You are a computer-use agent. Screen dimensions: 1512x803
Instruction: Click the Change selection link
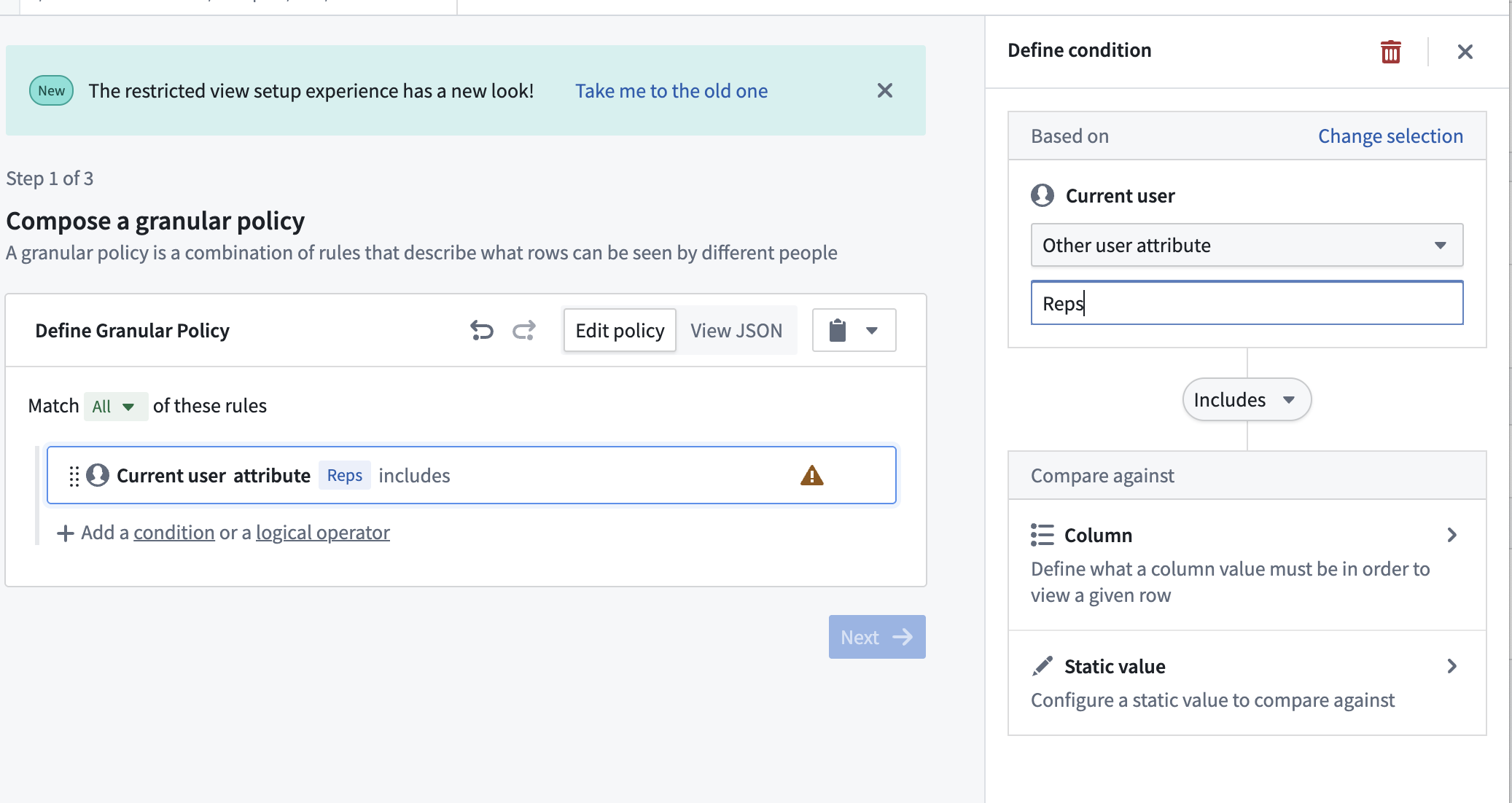tap(1390, 136)
